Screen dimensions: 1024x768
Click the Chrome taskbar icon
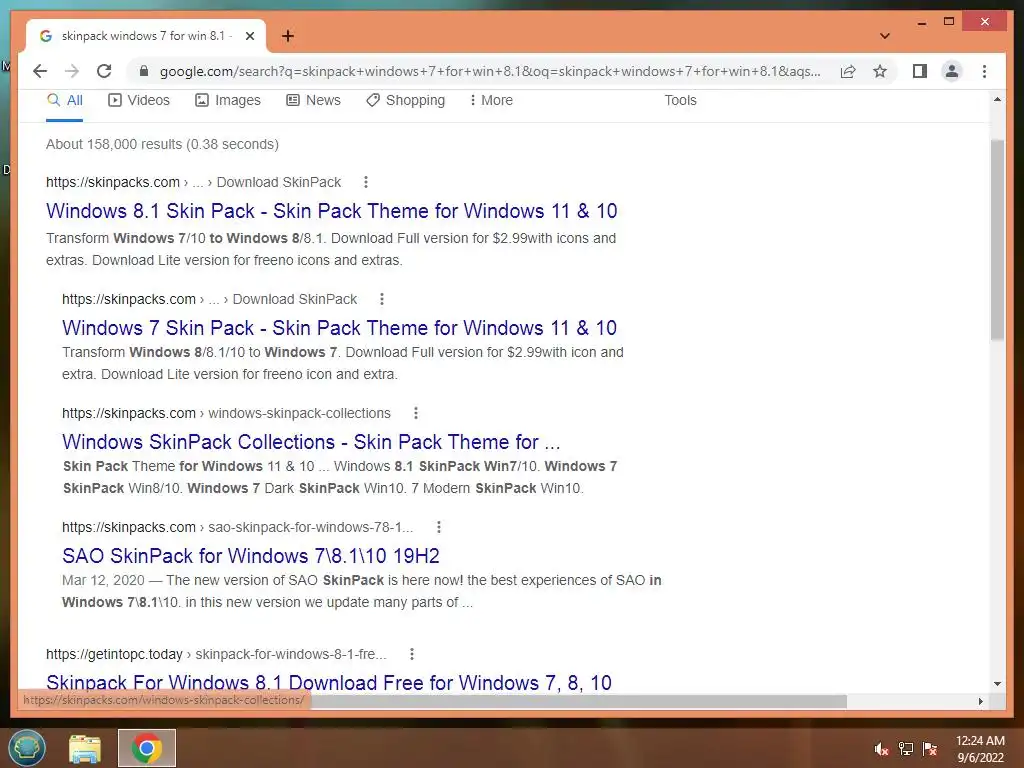pyautogui.click(x=147, y=748)
